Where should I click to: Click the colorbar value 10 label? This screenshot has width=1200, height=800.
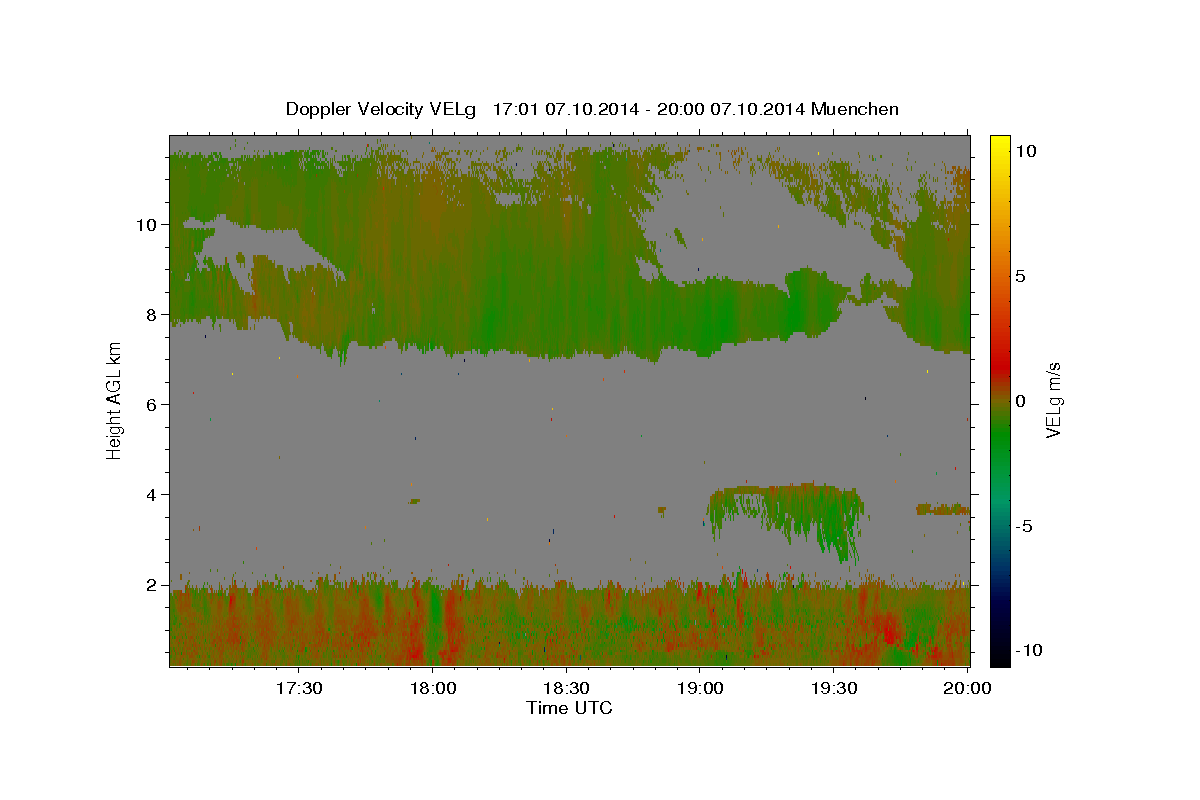pos(1025,151)
